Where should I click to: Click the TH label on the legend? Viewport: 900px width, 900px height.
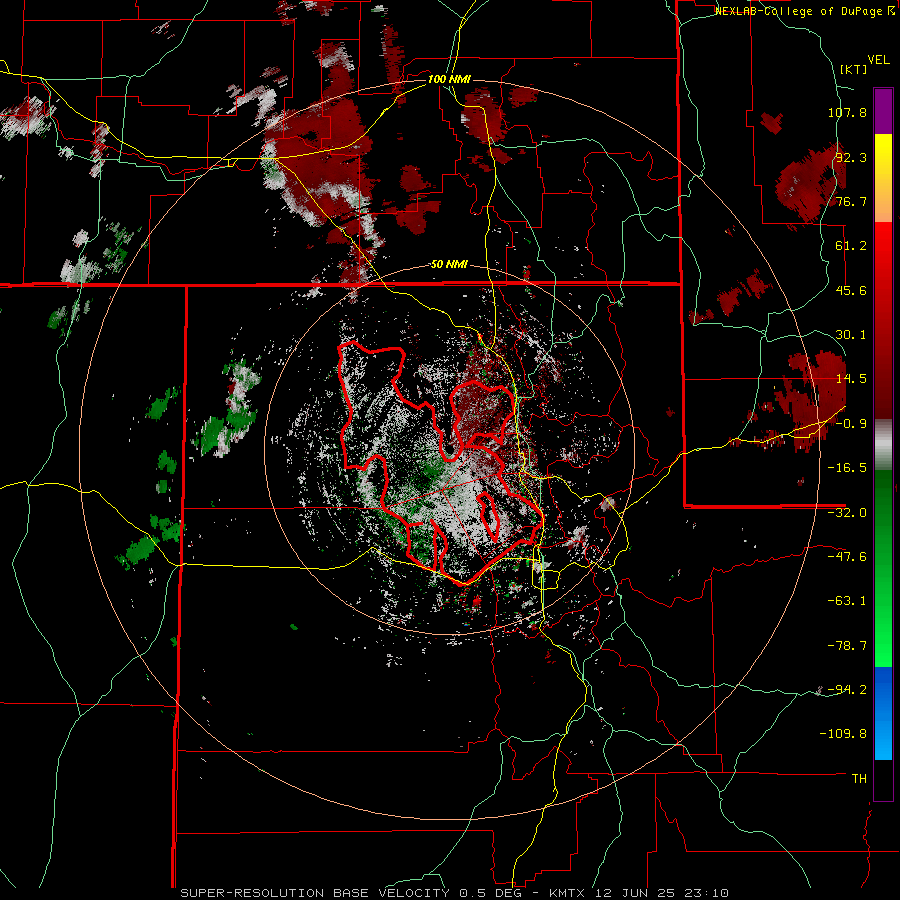click(x=859, y=778)
